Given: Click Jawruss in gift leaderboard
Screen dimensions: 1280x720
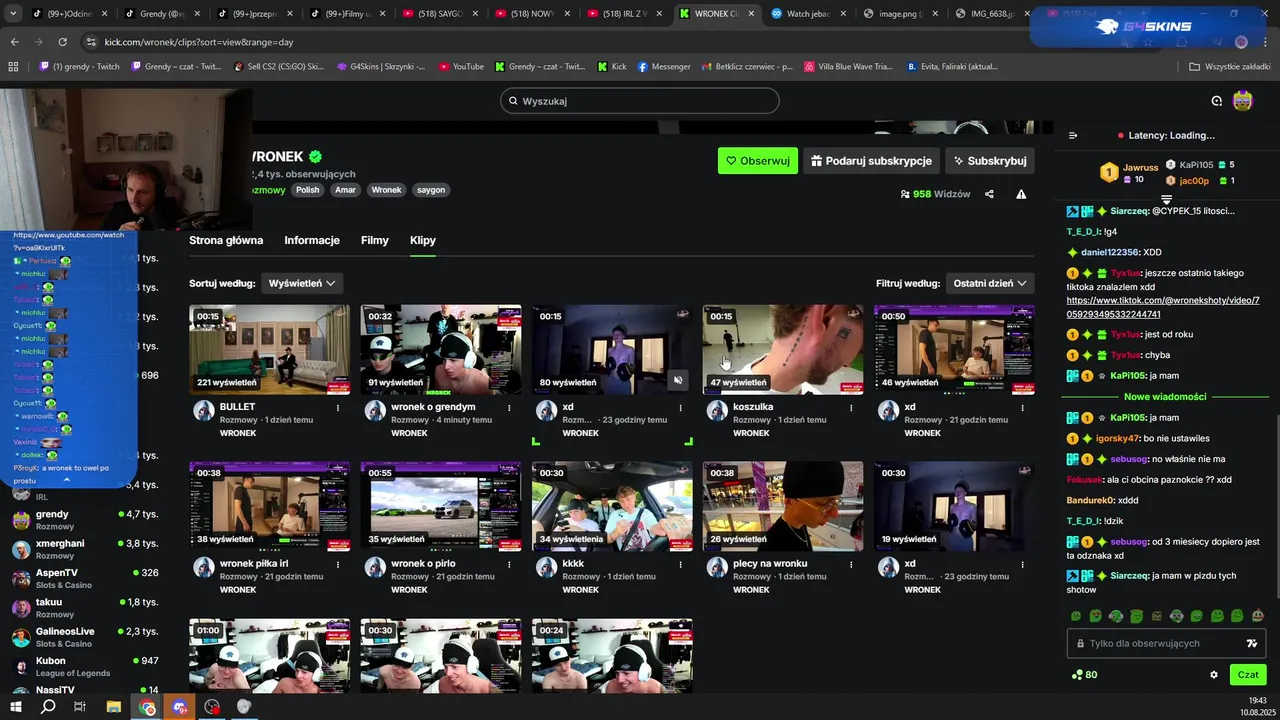Looking at the screenshot, I should (x=1140, y=167).
